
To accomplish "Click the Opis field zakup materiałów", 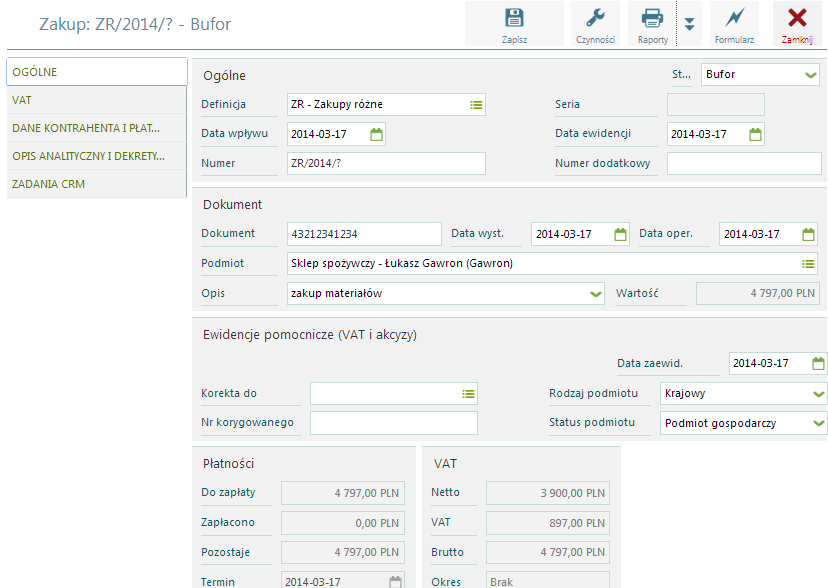I will click(x=446, y=293).
